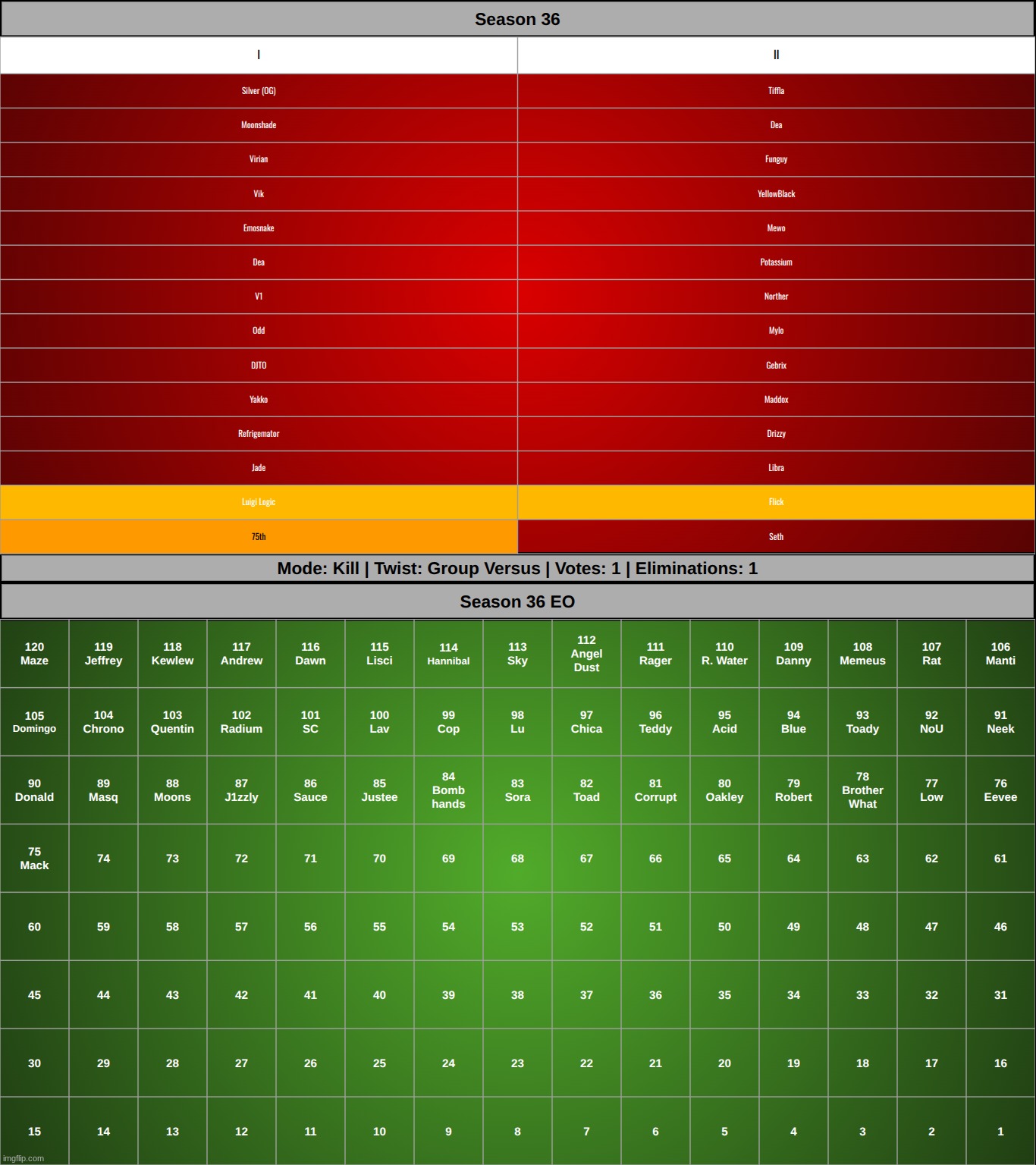Open the imgflip.com watermark link
This screenshot has width=1036, height=1165.
coord(24,1158)
